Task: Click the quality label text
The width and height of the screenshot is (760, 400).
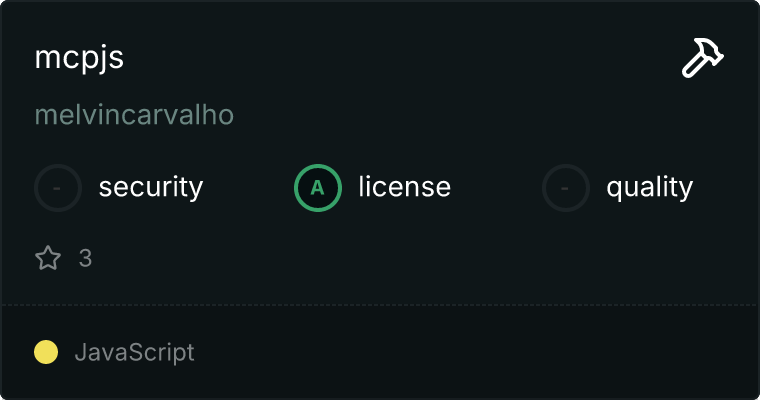Action: (x=650, y=187)
